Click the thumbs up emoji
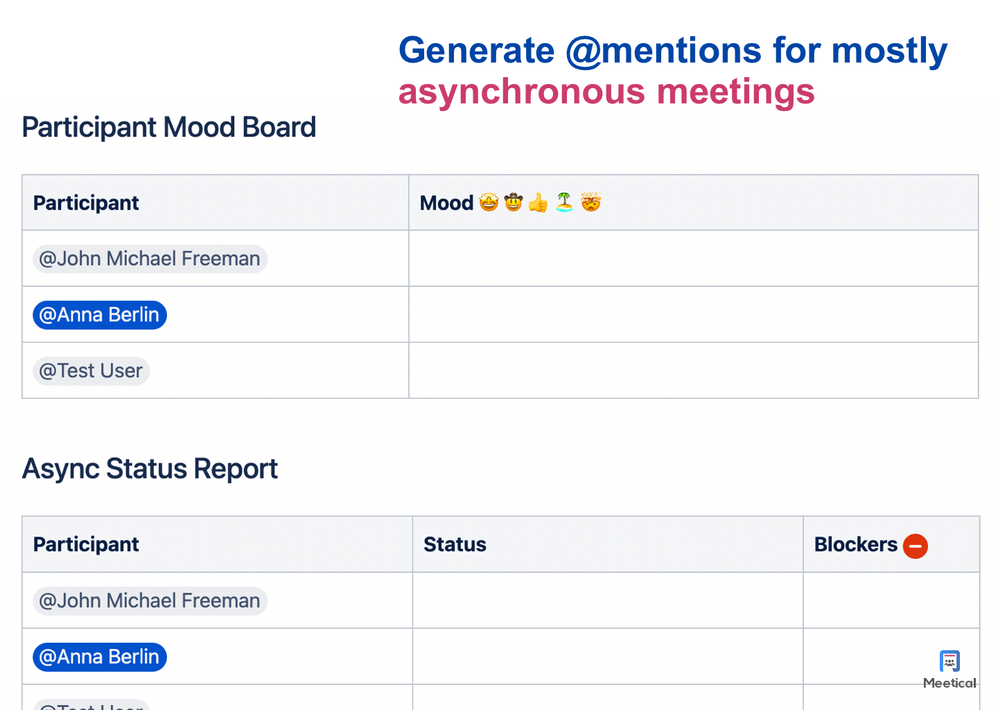Viewport: 998px width, 710px height. click(x=538, y=203)
